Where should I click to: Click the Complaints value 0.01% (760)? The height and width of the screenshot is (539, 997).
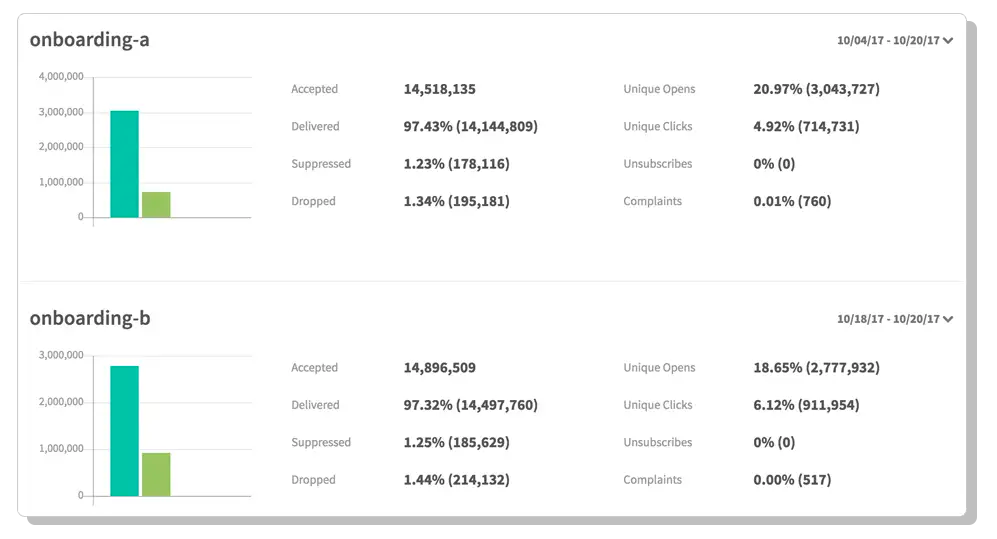792,201
